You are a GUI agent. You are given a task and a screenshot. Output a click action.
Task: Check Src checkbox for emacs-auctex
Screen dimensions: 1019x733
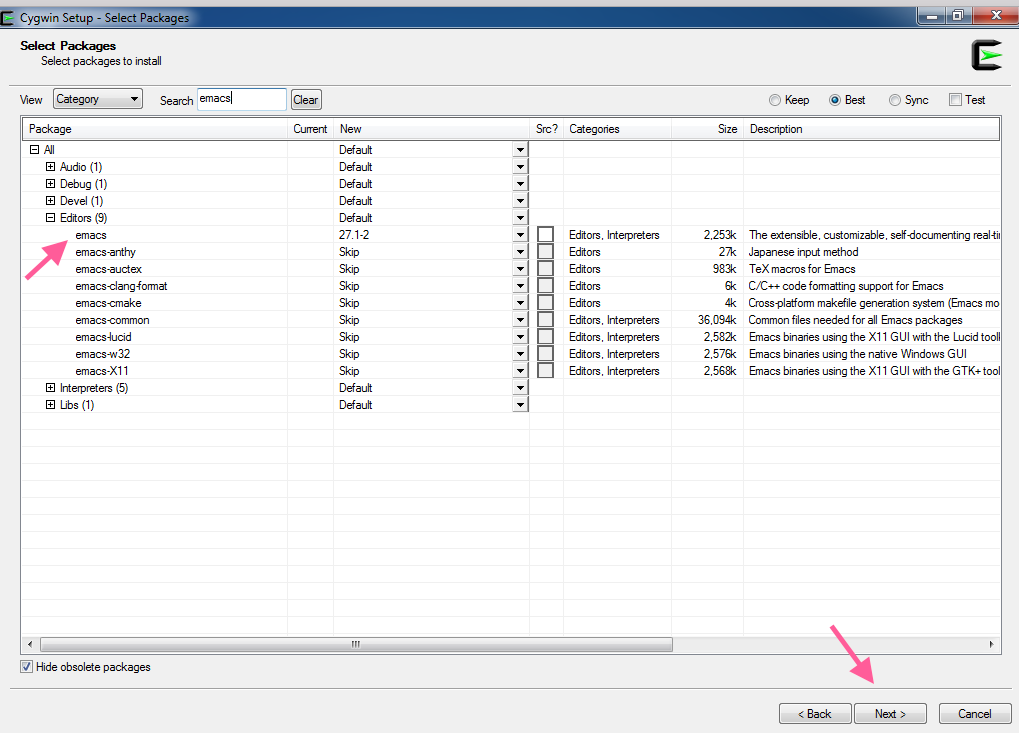coord(546,268)
